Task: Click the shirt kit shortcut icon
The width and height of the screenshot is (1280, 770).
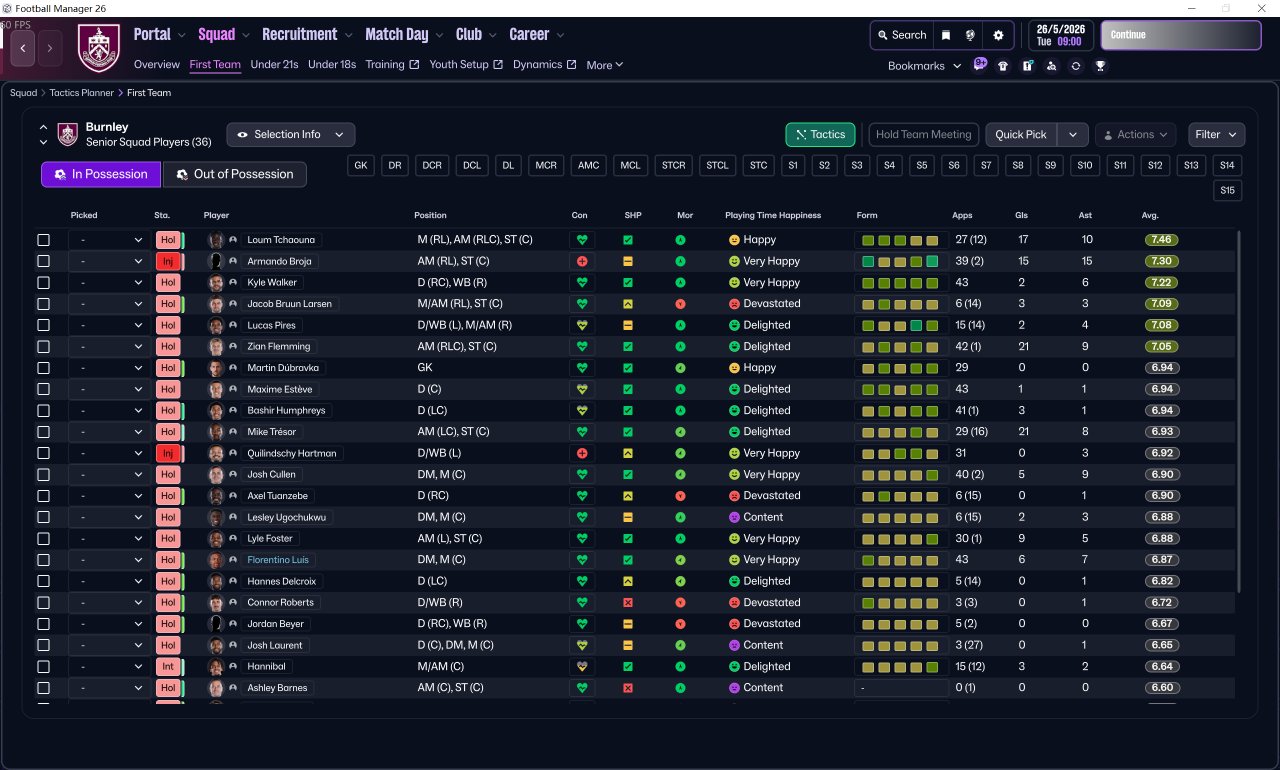Action: (x=1003, y=66)
